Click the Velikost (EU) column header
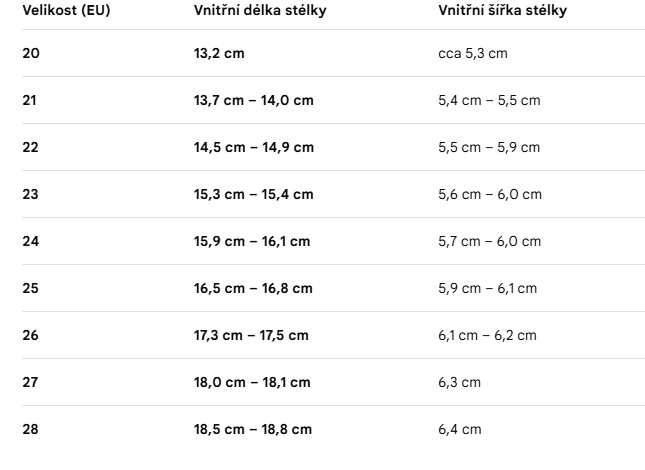645x470 pixels. (x=66, y=10)
